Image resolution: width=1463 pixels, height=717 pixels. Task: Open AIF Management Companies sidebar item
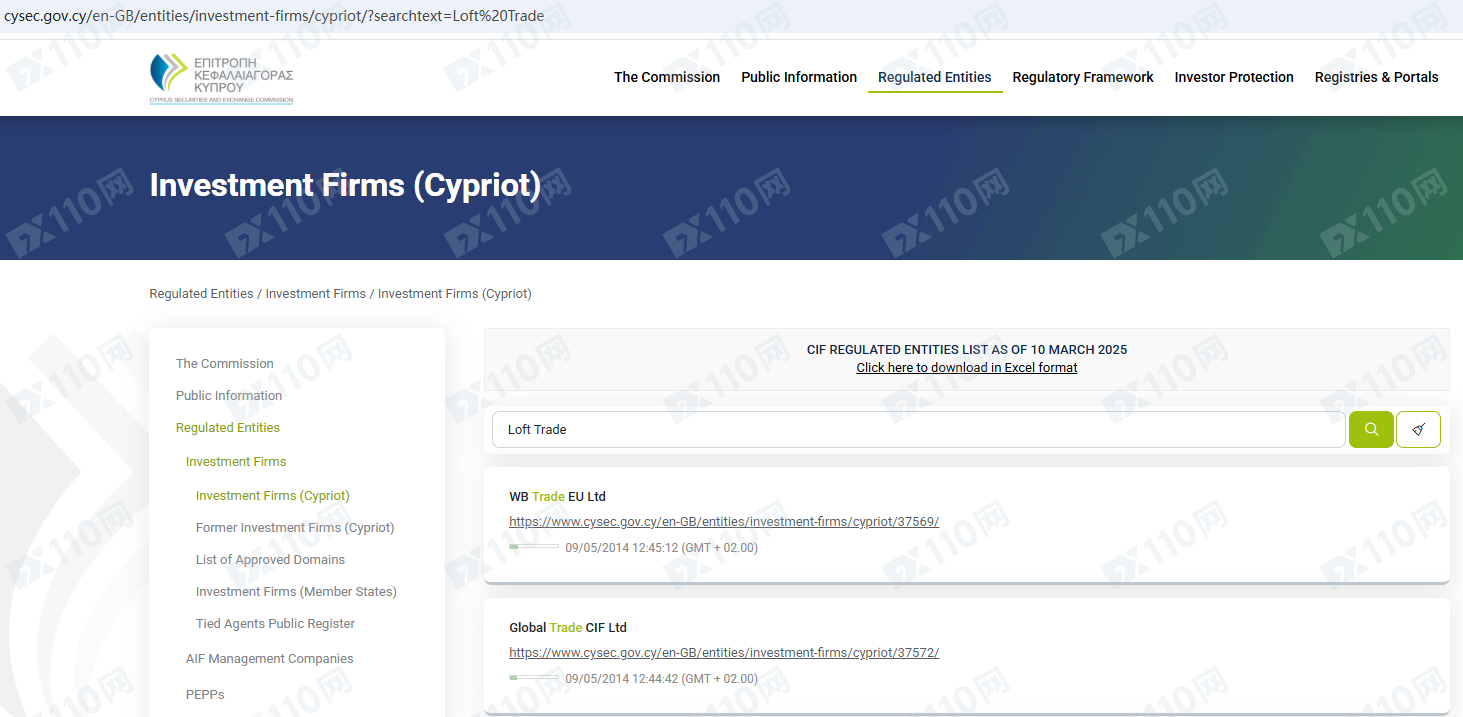point(269,658)
